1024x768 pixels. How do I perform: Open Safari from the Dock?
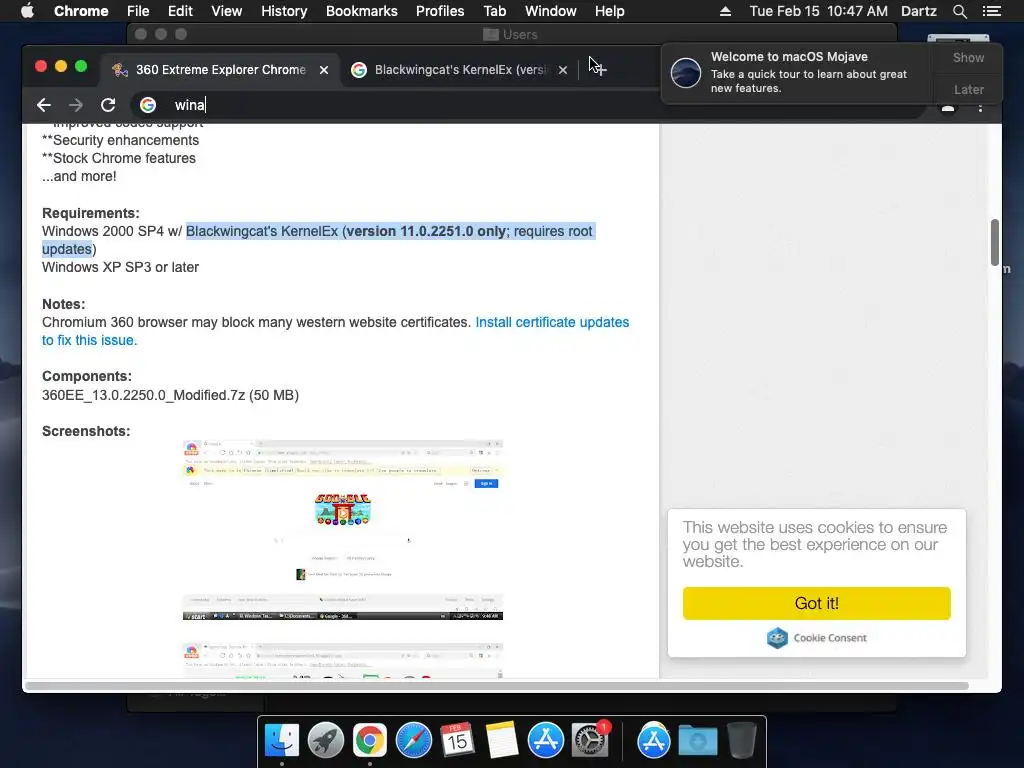(413, 741)
